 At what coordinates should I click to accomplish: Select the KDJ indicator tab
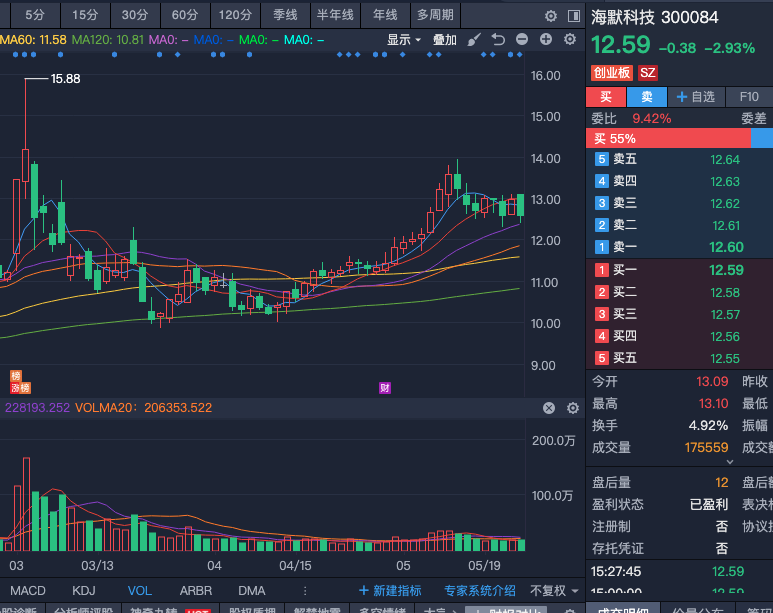click(x=84, y=590)
